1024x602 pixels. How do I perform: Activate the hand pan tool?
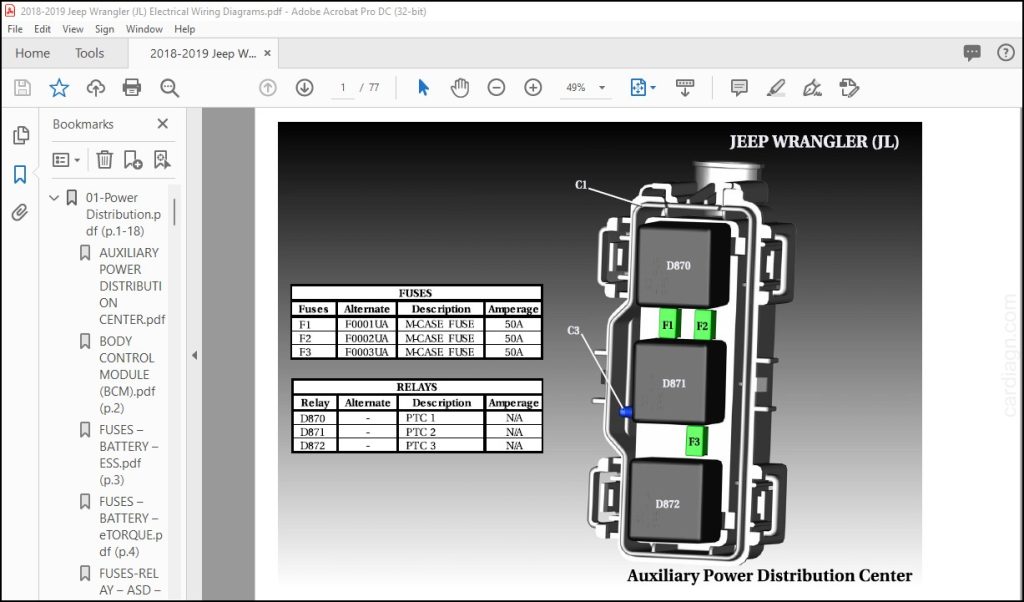tap(460, 87)
